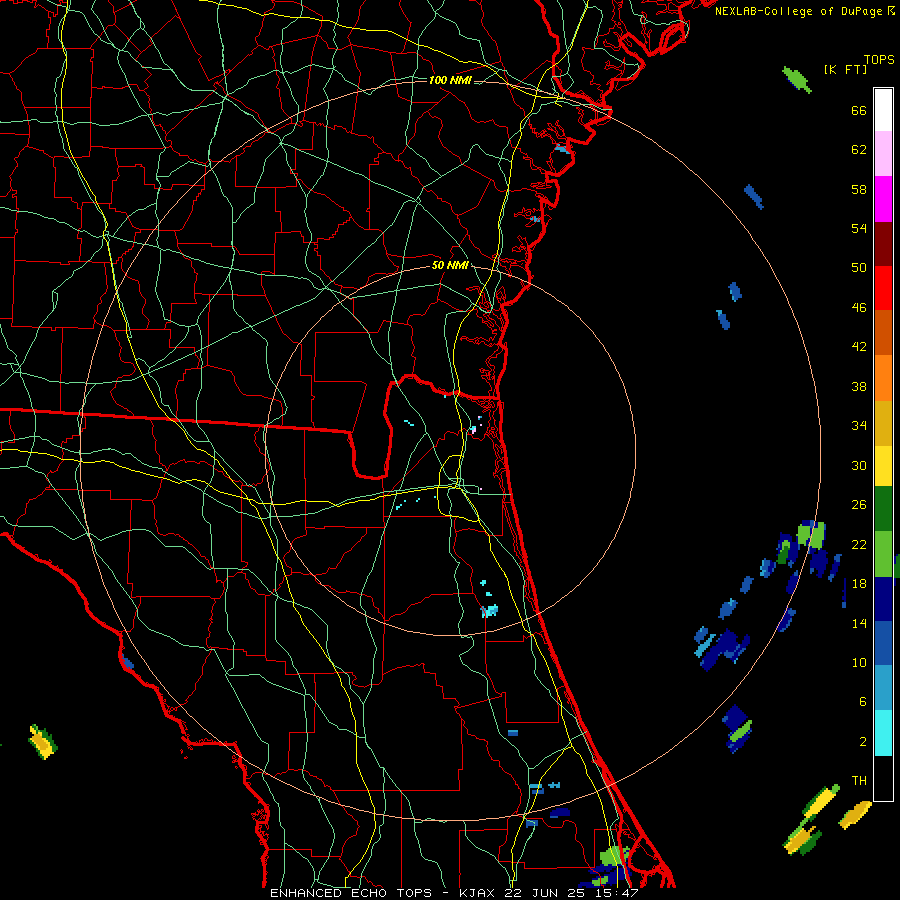Viewport: 900px width, 900px height.
Task: Pick the dark green legend band
Action: pos(883,509)
